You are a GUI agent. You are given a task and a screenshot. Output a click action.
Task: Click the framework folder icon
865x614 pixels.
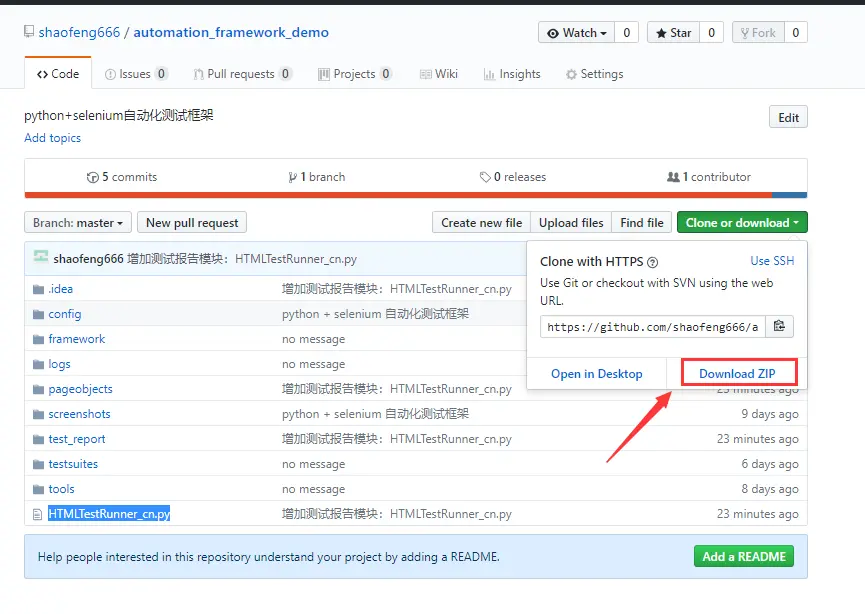pyautogui.click(x=38, y=339)
